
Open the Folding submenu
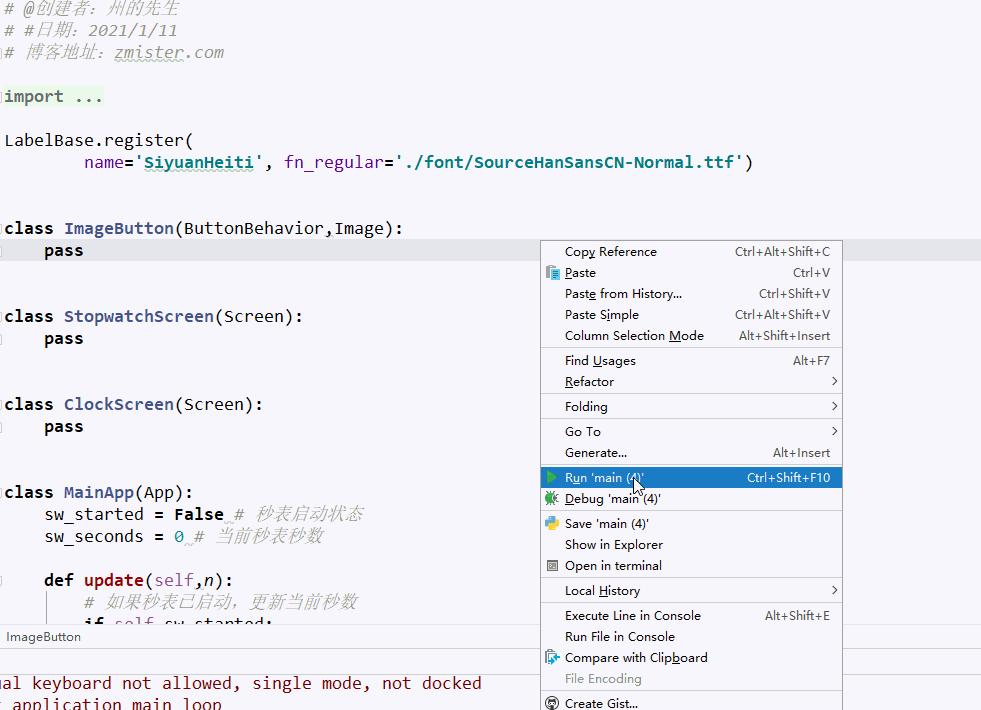coord(585,406)
